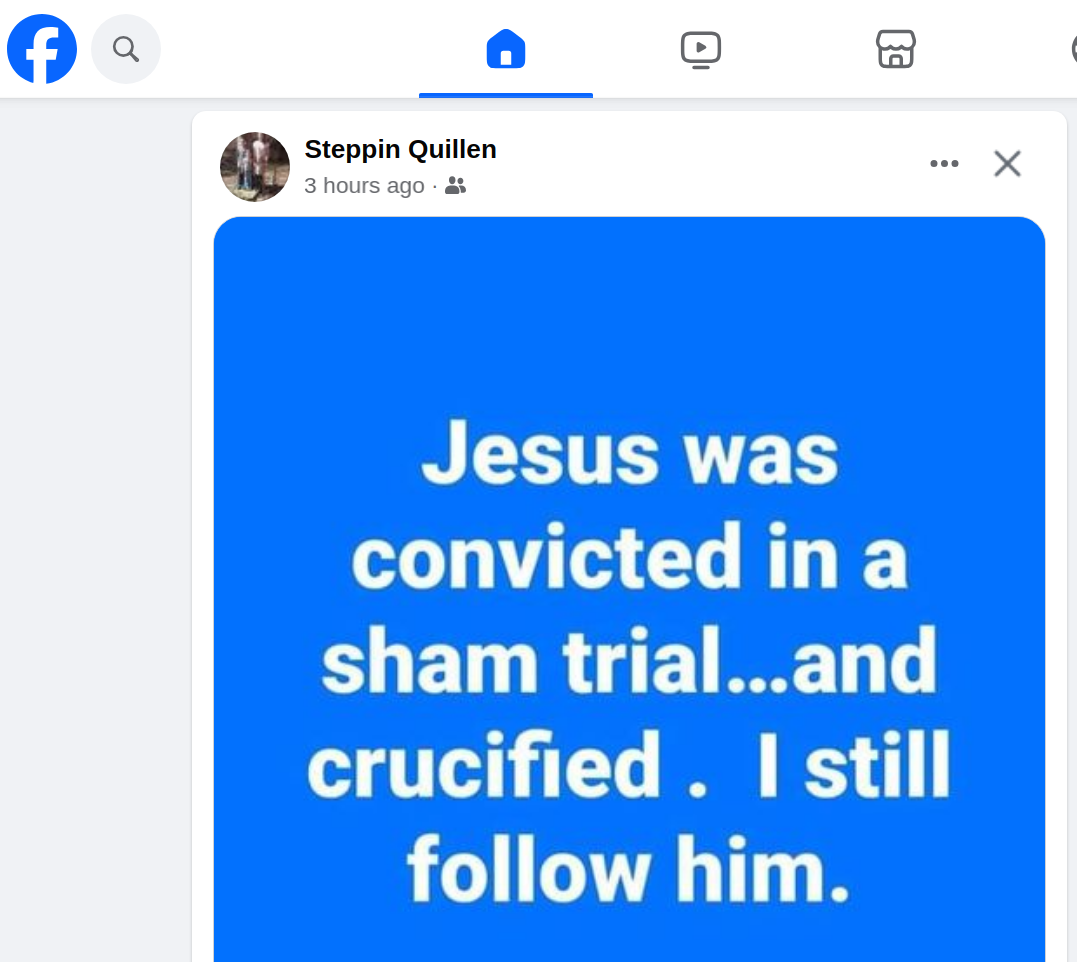Image resolution: width=1077 pixels, height=962 pixels.
Task: Open the '3 hours ago' timestamp link
Action: tap(364, 185)
